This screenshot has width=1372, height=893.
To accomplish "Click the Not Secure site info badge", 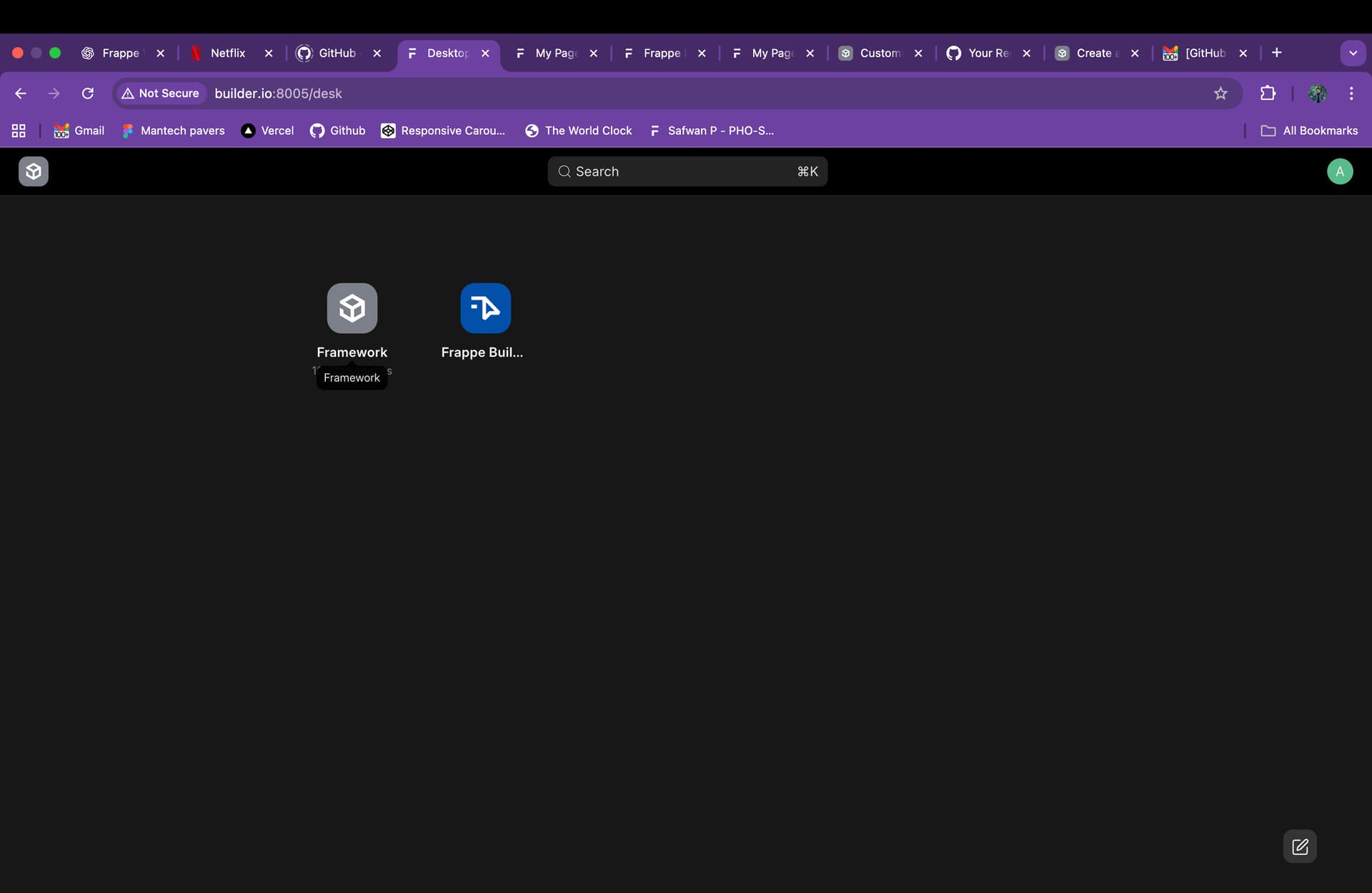I will coord(161,94).
